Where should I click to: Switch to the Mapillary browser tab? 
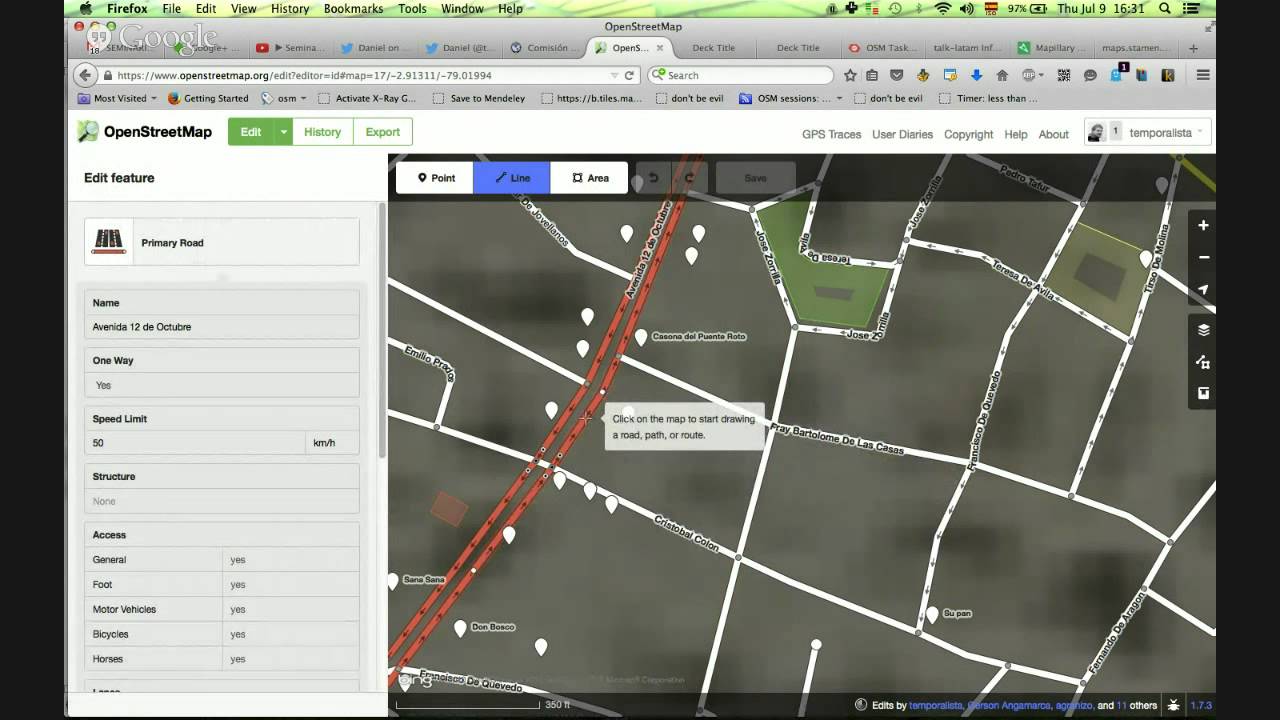click(1050, 47)
